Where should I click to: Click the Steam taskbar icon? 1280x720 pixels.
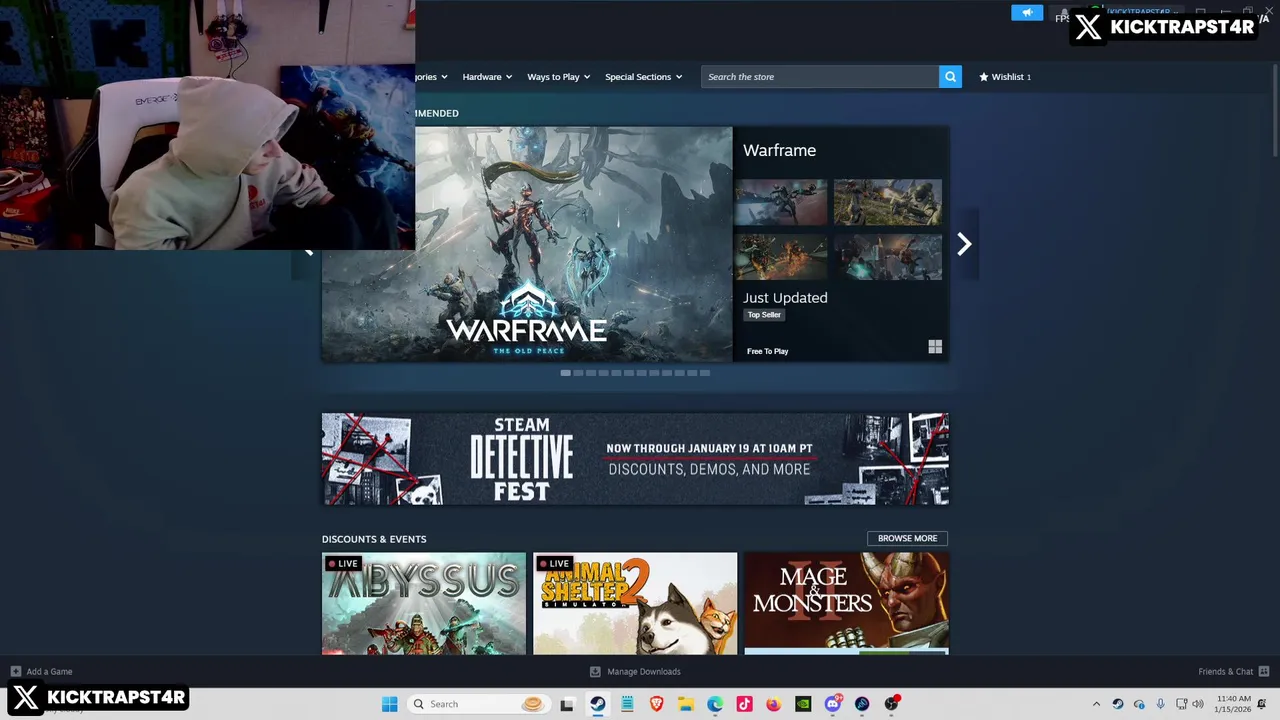[597, 704]
